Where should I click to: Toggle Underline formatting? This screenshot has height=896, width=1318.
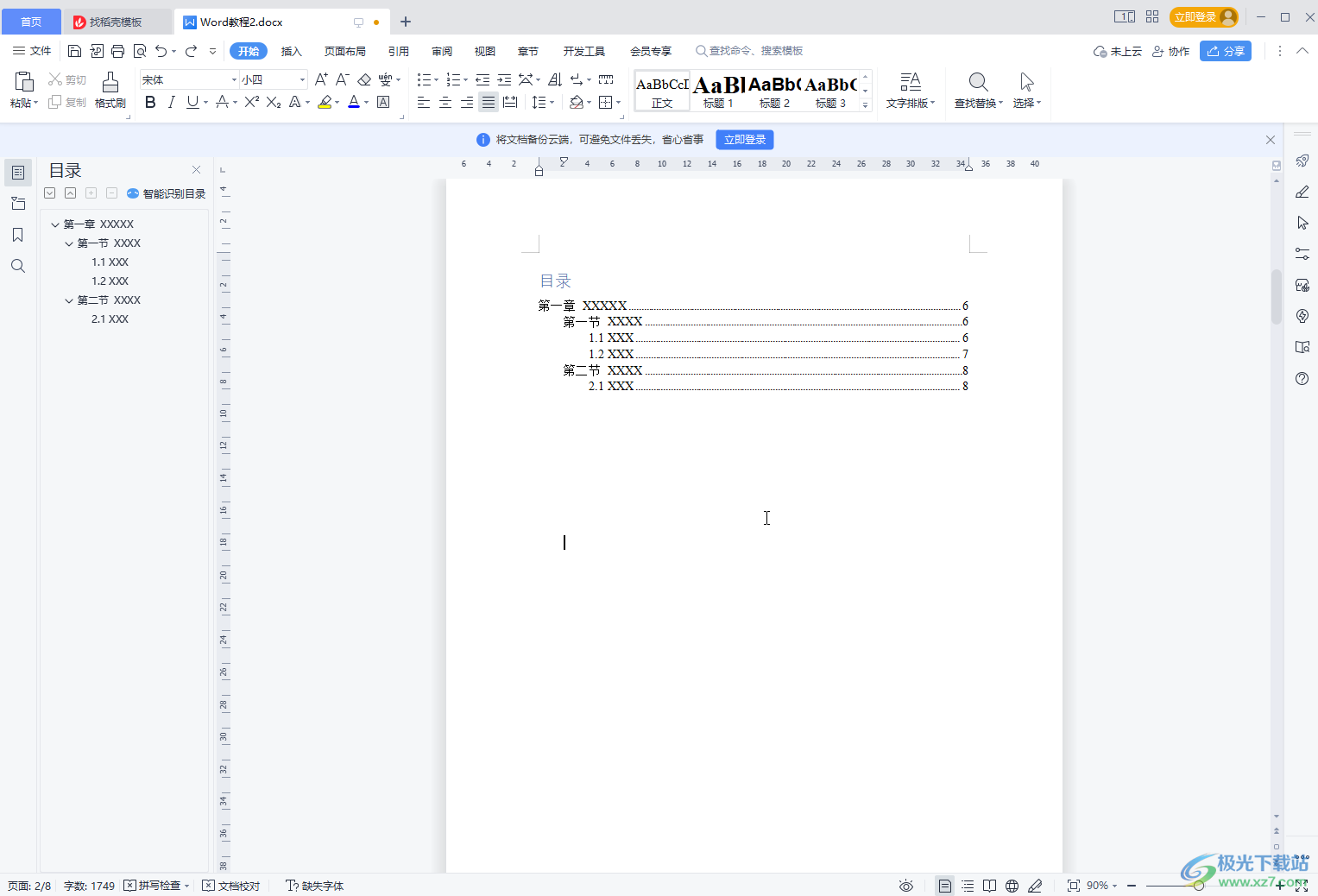click(x=192, y=102)
